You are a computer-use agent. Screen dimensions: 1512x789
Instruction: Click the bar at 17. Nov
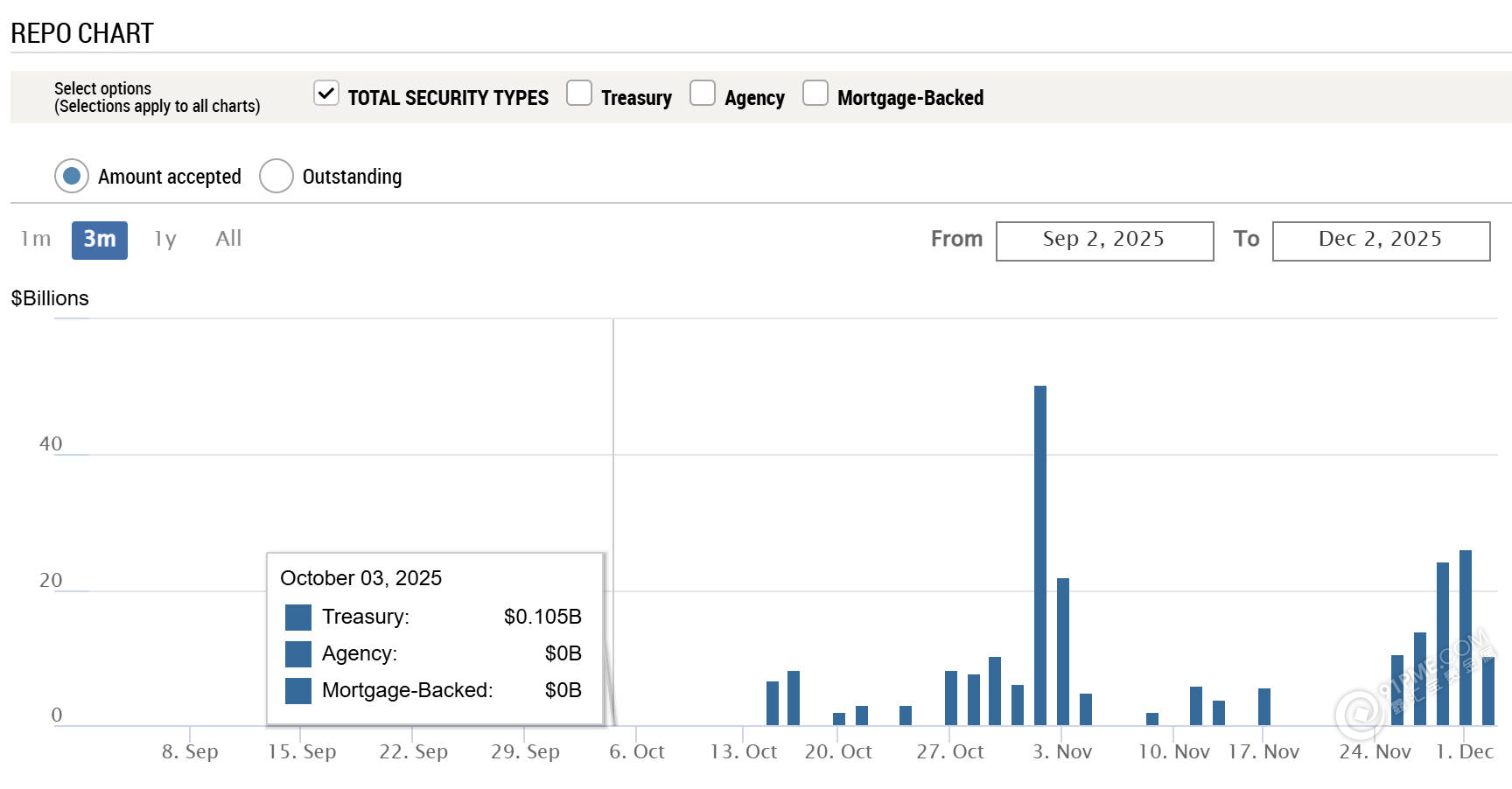tap(1264, 707)
